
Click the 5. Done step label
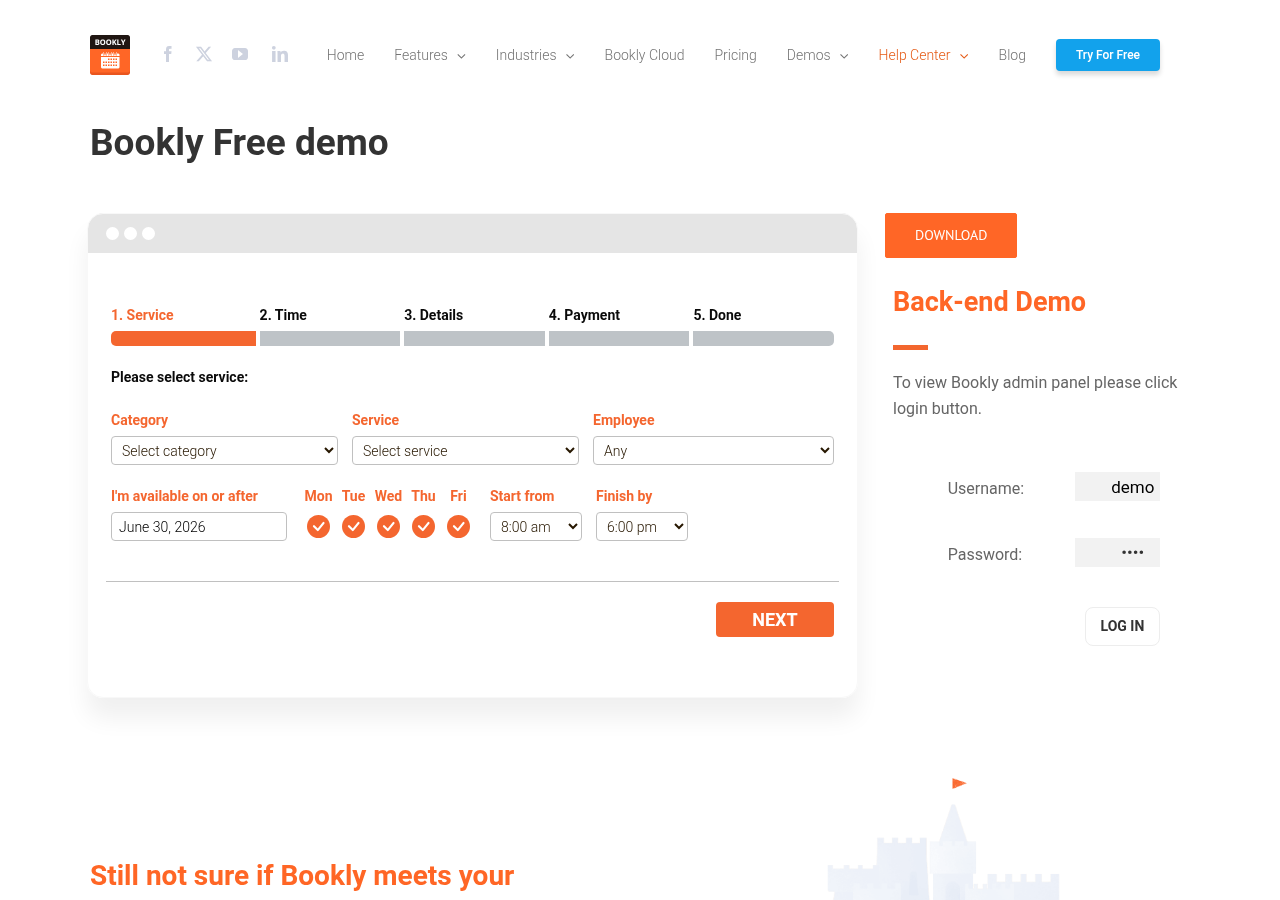717,315
